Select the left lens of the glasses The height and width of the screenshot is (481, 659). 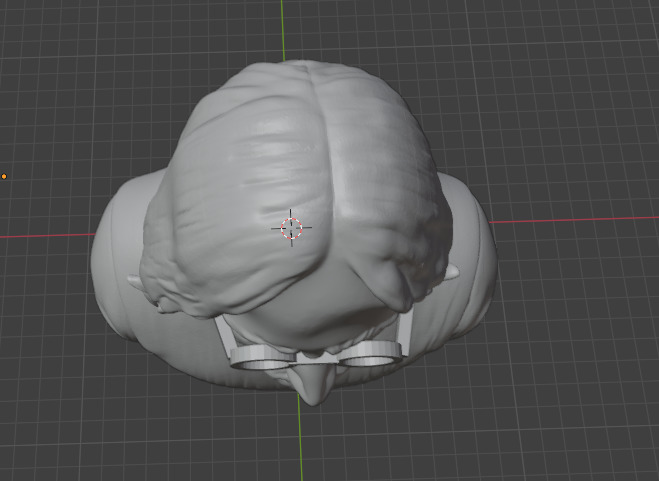261,358
